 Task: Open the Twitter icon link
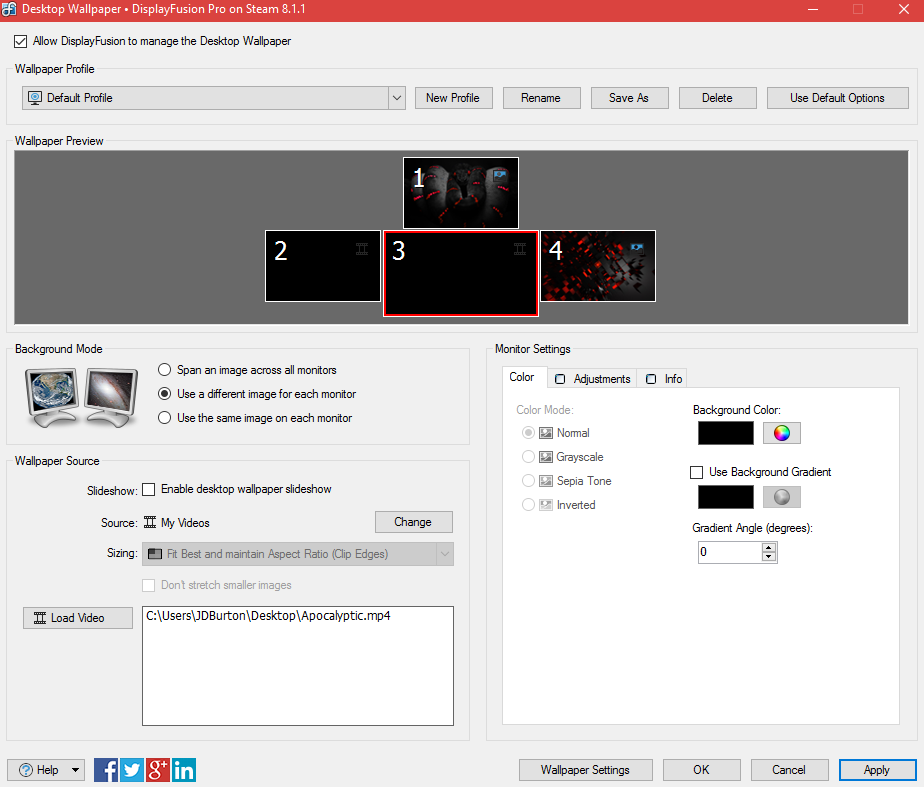click(132, 770)
